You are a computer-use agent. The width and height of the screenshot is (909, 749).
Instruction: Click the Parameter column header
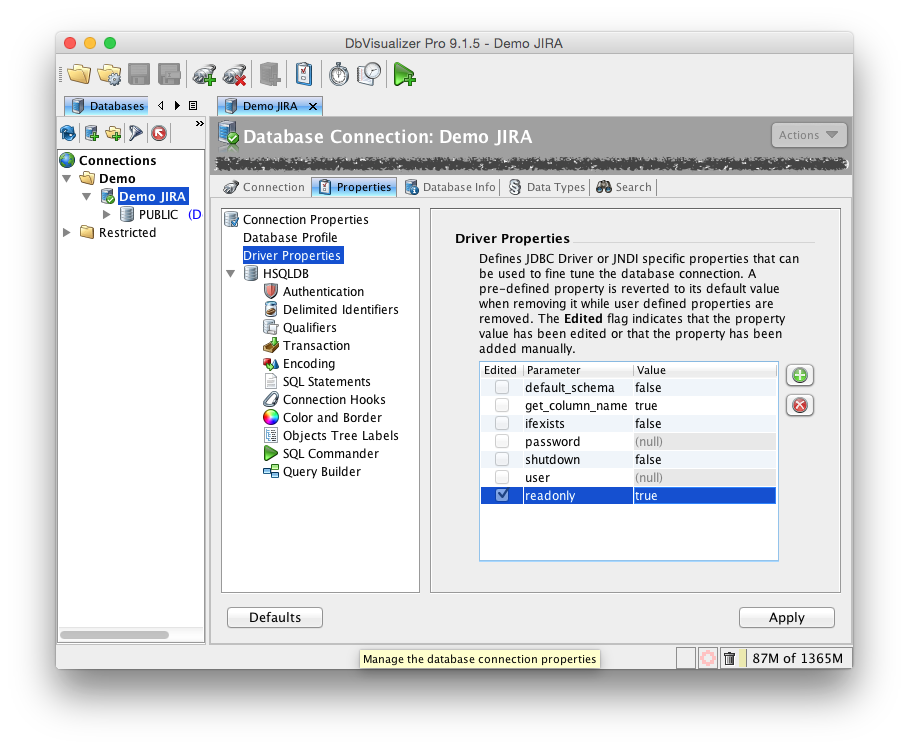click(x=578, y=370)
